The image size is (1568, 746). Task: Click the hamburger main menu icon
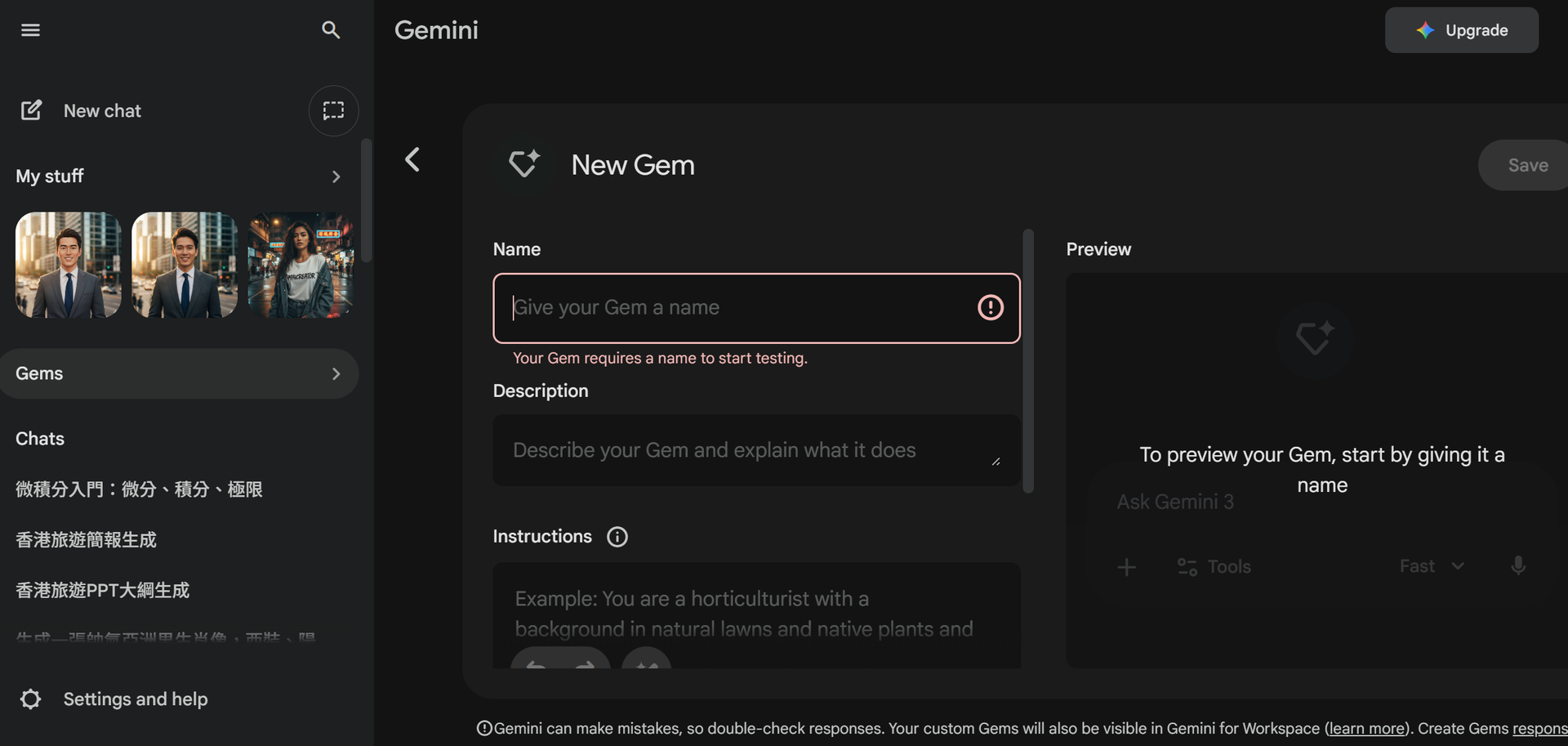[30, 30]
